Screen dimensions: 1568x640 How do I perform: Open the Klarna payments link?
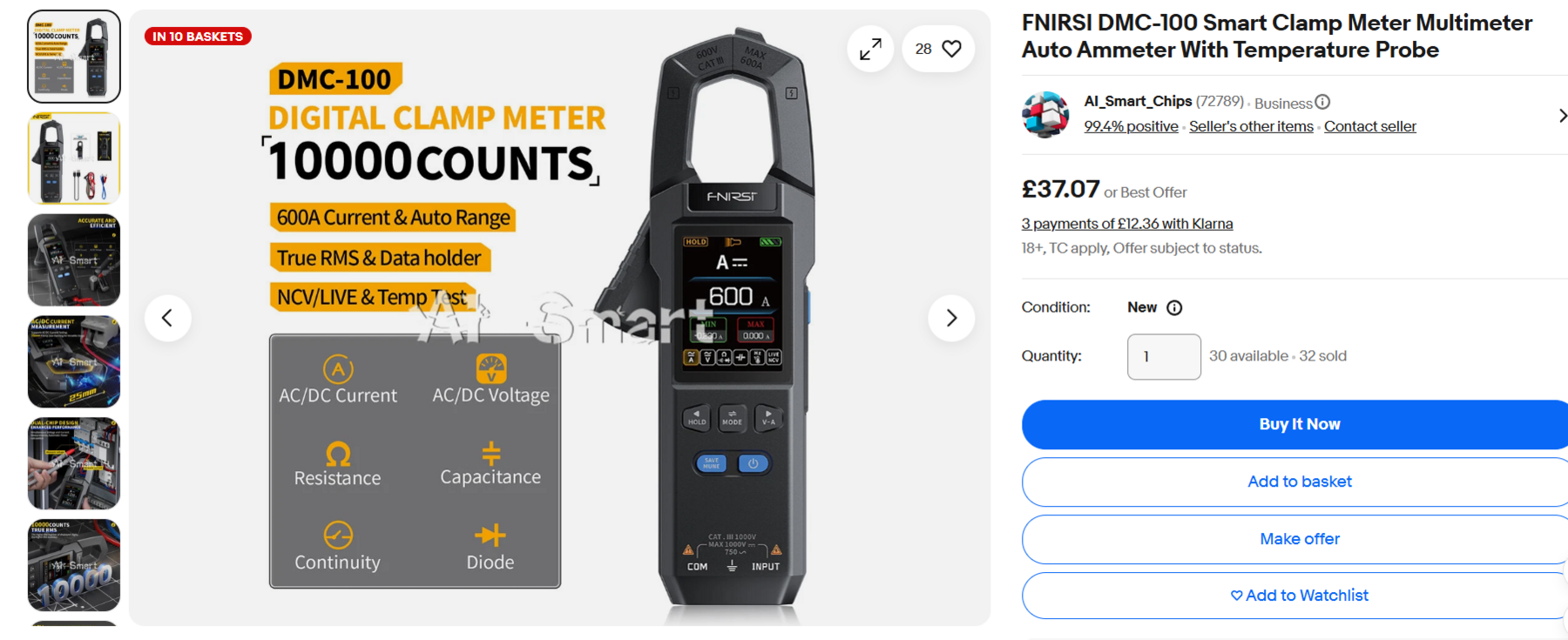(1127, 224)
